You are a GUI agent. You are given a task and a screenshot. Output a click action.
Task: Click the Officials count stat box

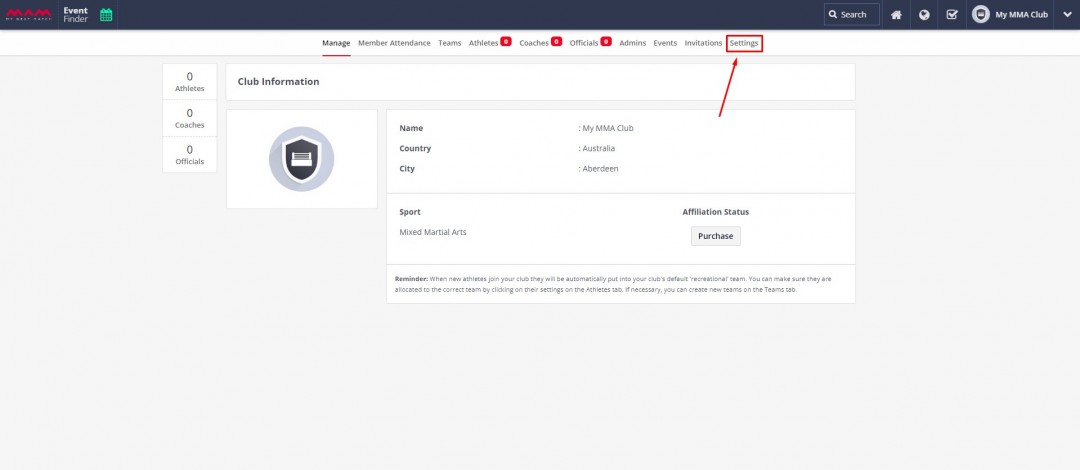(x=189, y=154)
